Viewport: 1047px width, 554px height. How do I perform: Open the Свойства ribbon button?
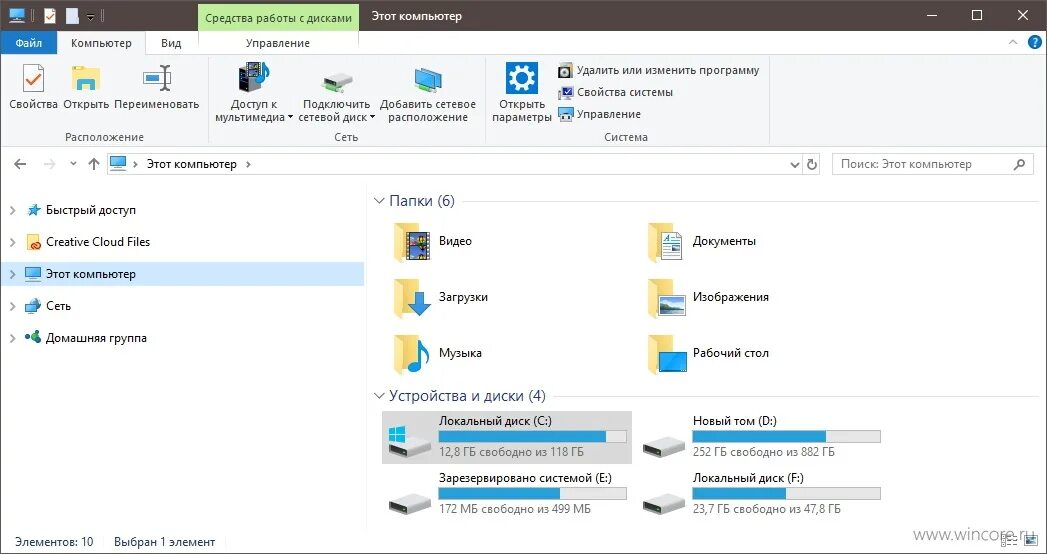[x=33, y=87]
